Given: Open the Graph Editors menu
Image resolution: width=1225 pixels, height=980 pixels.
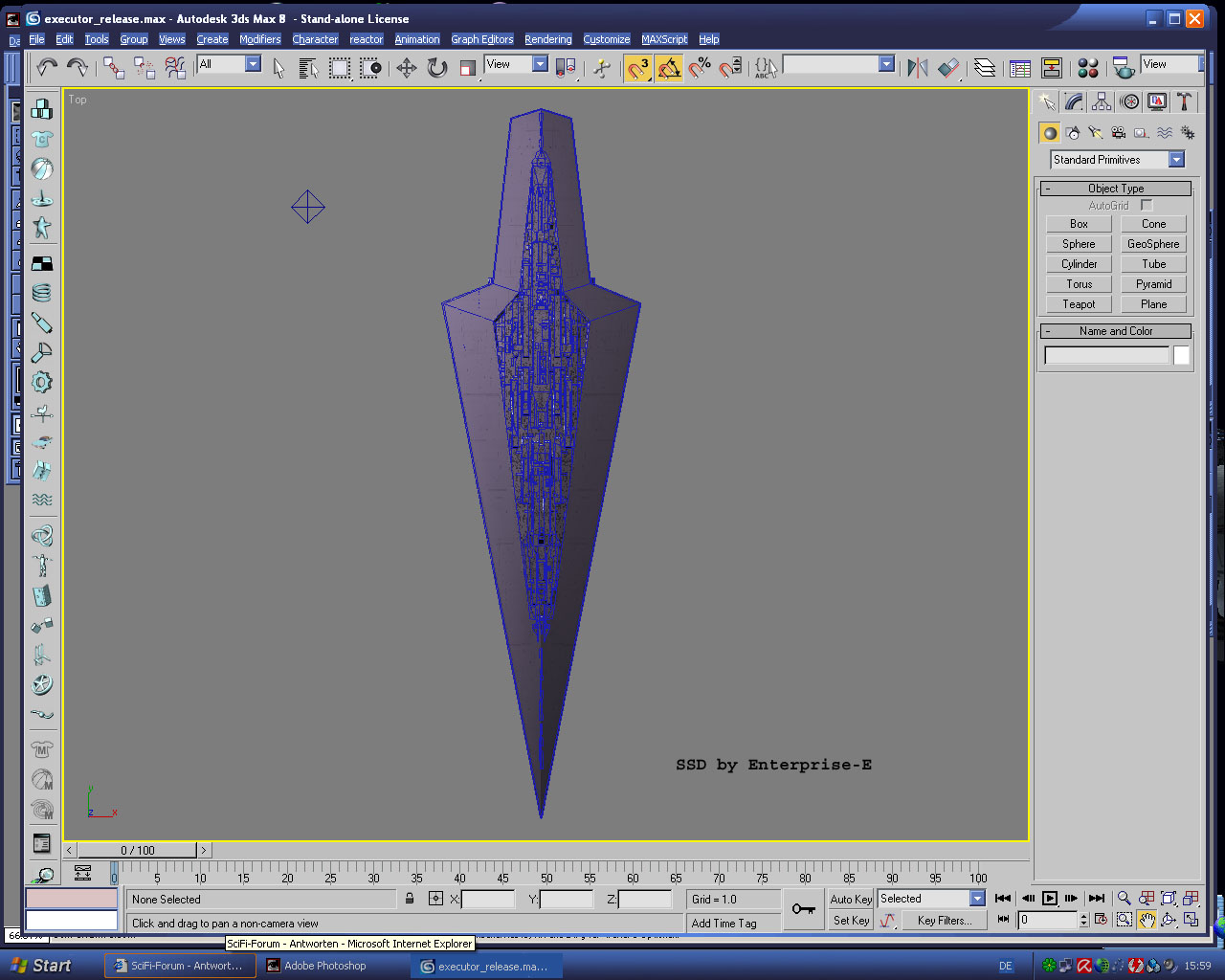Looking at the screenshot, I should tap(482, 39).
